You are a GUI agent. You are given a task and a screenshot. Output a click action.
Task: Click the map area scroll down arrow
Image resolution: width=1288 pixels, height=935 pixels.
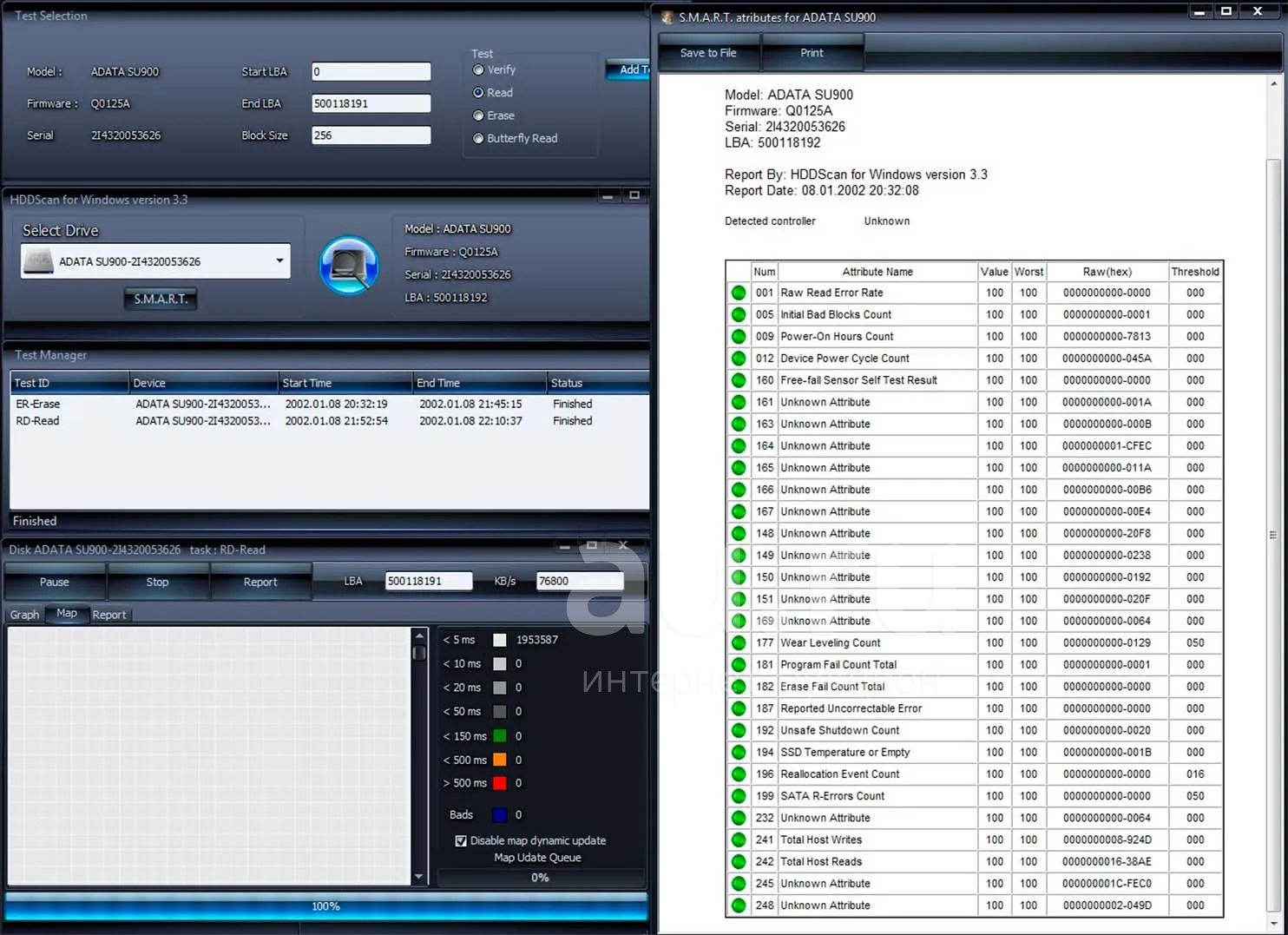(419, 877)
